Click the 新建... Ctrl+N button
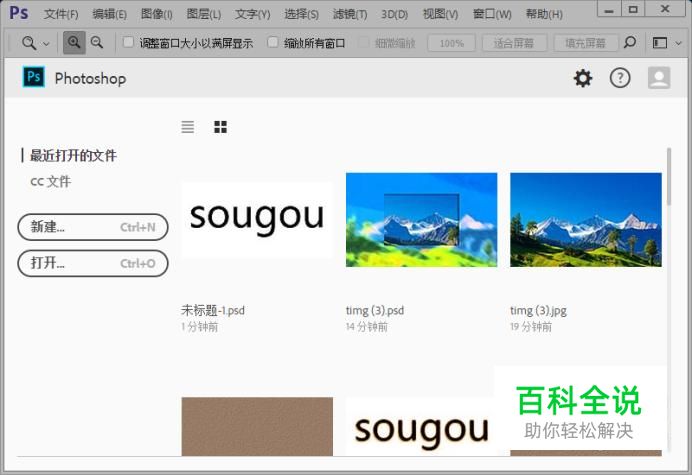The width and height of the screenshot is (692, 475). pyautogui.click(x=93, y=227)
